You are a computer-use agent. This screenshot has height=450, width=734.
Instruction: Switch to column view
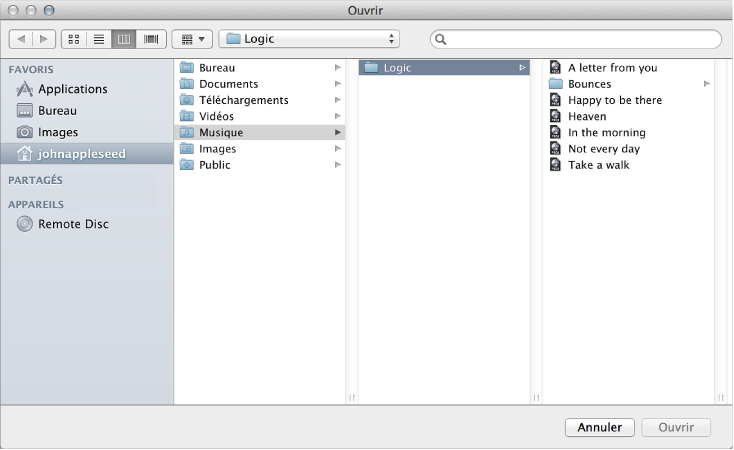pyautogui.click(x=124, y=39)
